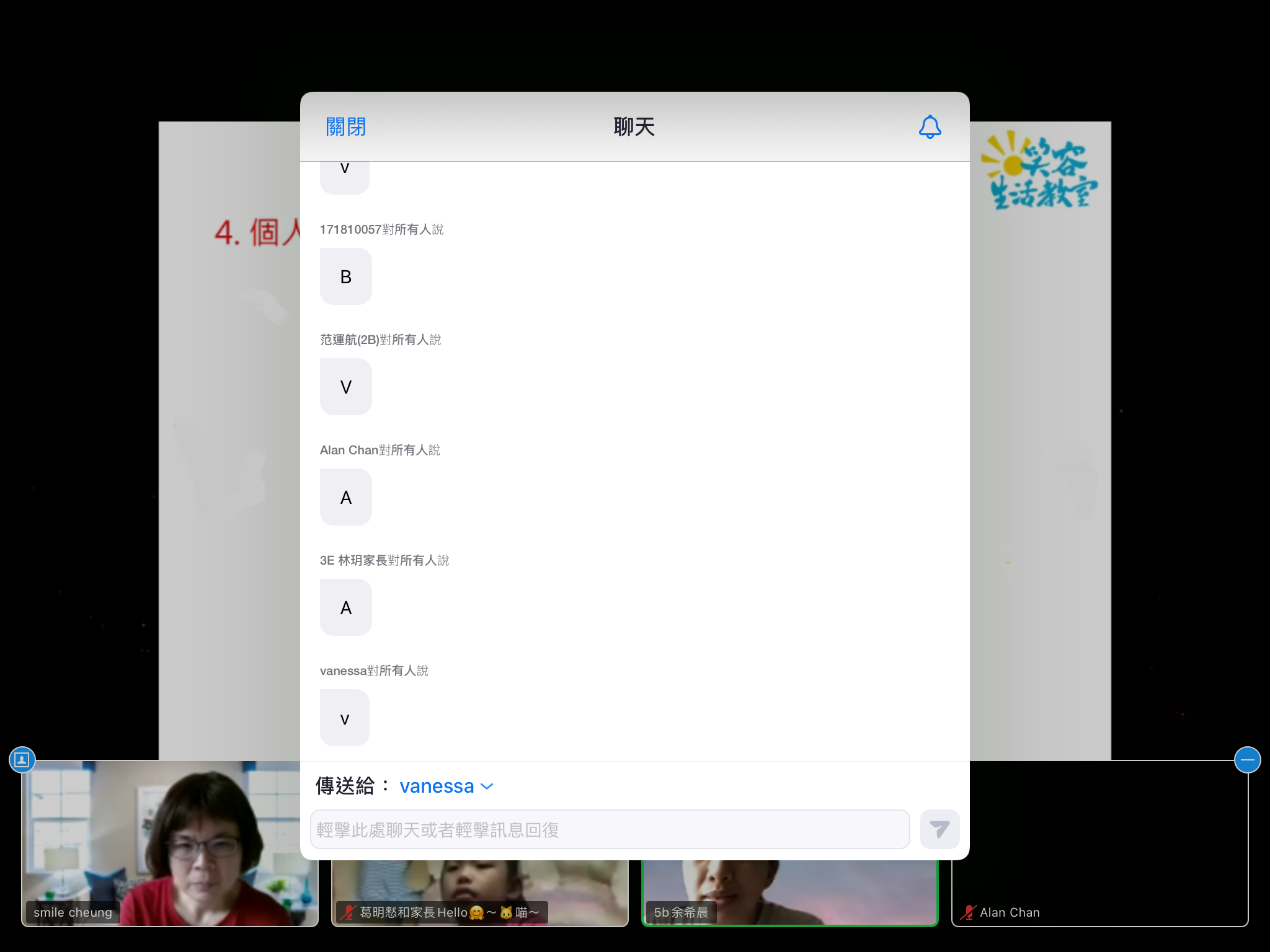Viewport: 1270px width, 952px height.
Task: Open the recipient dropdown showing vanessa
Action: pos(446,786)
